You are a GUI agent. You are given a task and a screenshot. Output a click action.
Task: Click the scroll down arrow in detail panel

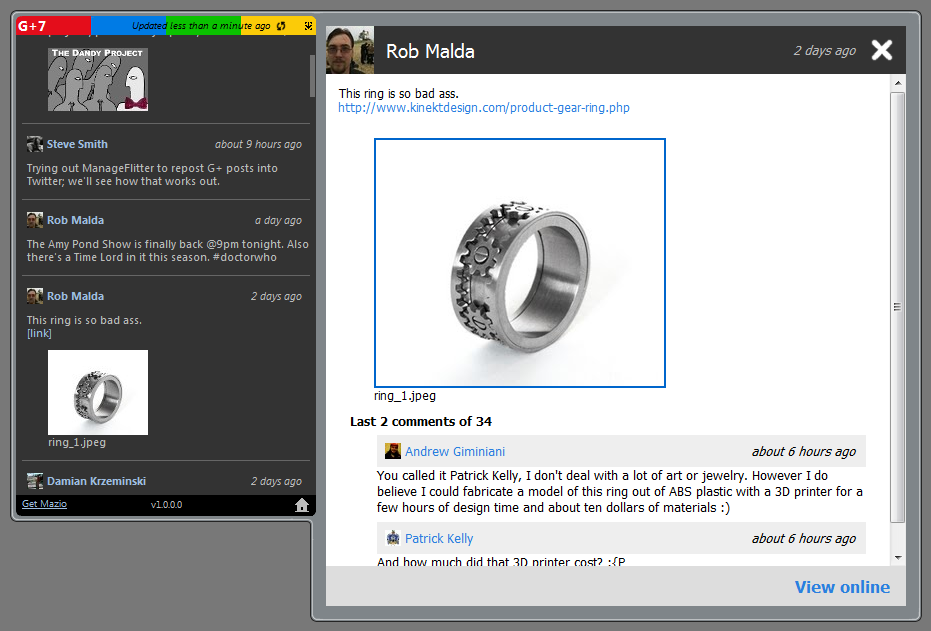[x=897, y=557]
